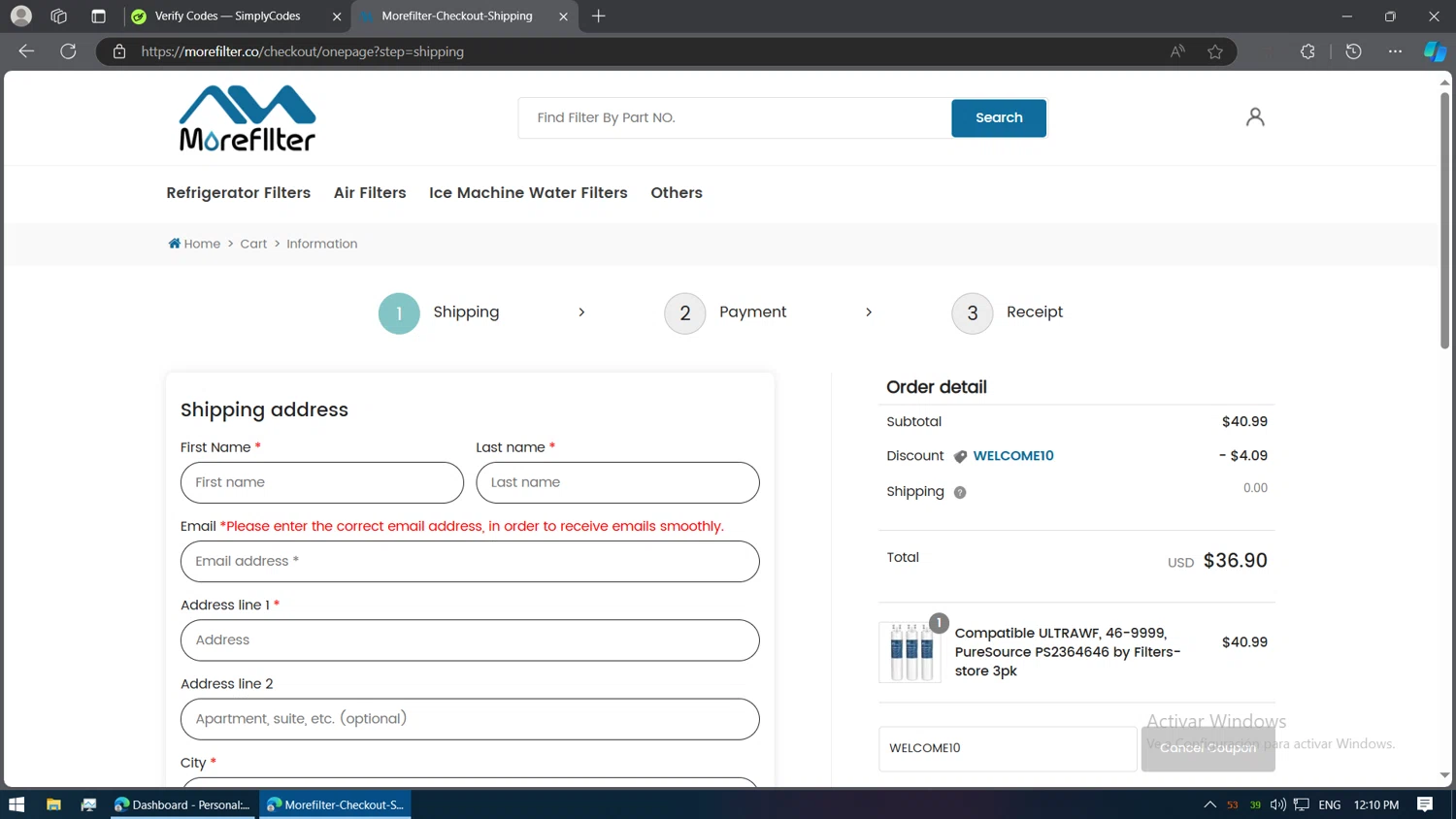The width and height of the screenshot is (1456, 819).
Task: Click the First name input field
Action: (322, 482)
